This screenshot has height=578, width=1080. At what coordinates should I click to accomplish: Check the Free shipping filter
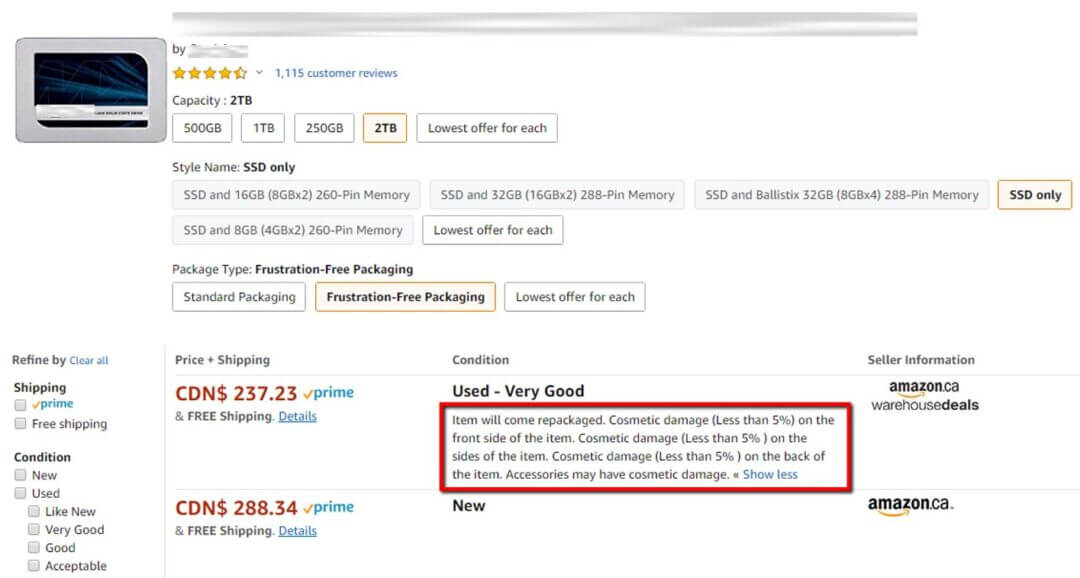pos(21,424)
